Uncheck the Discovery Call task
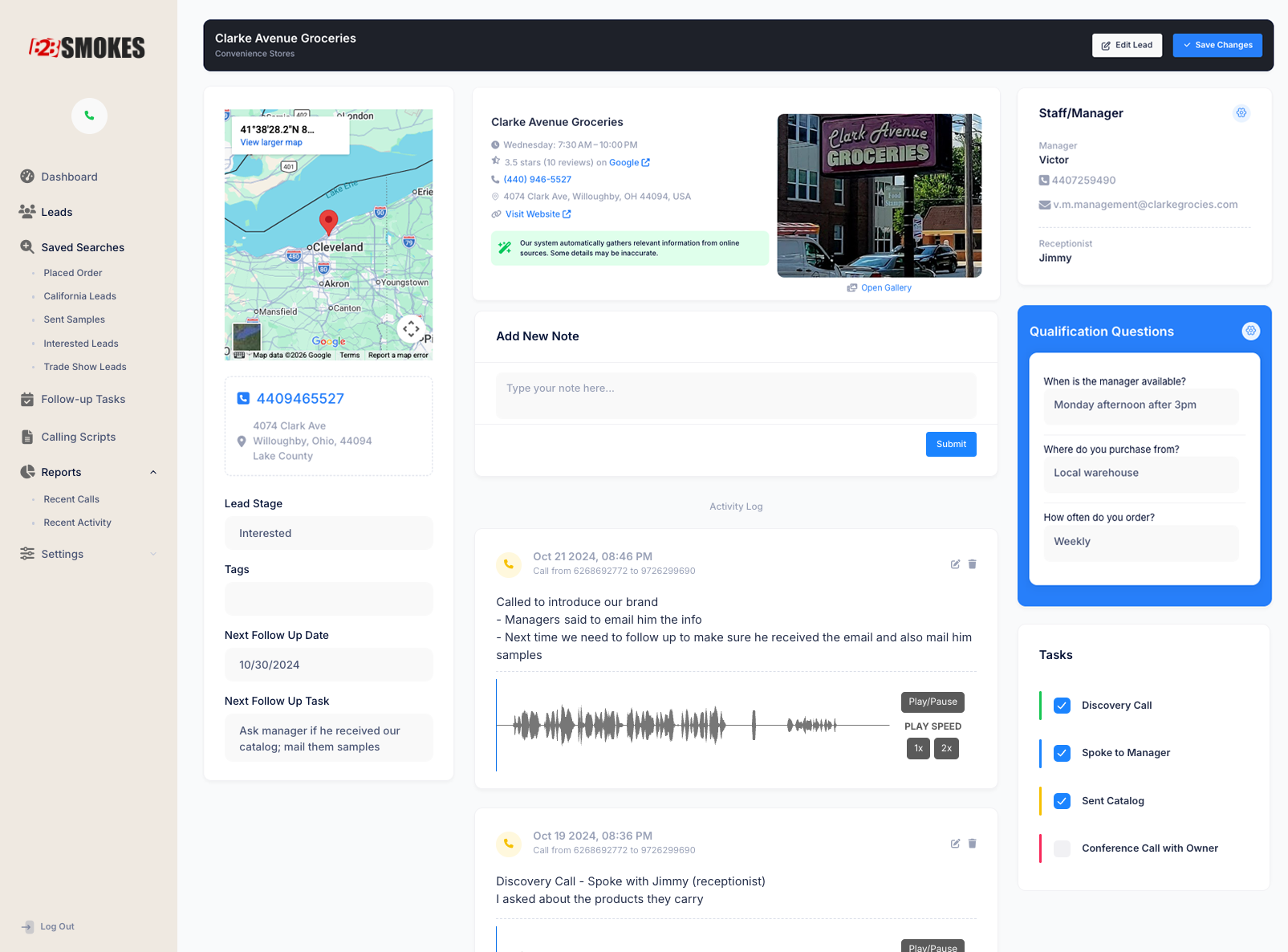Viewport: 1288px width, 952px height. (x=1062, y=706)
